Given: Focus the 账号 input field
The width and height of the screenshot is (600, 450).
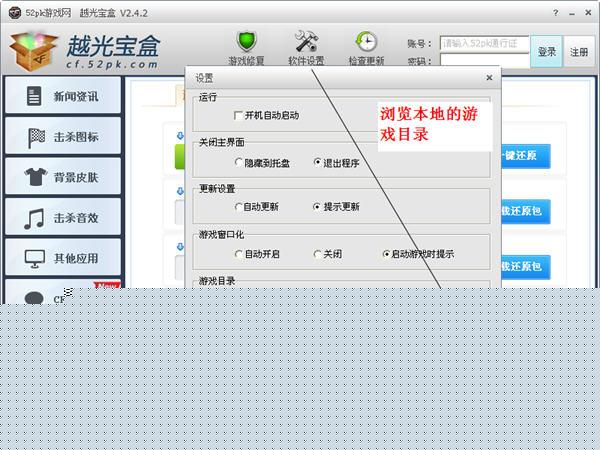Looking at the screenshot, I should click(484, 44).
